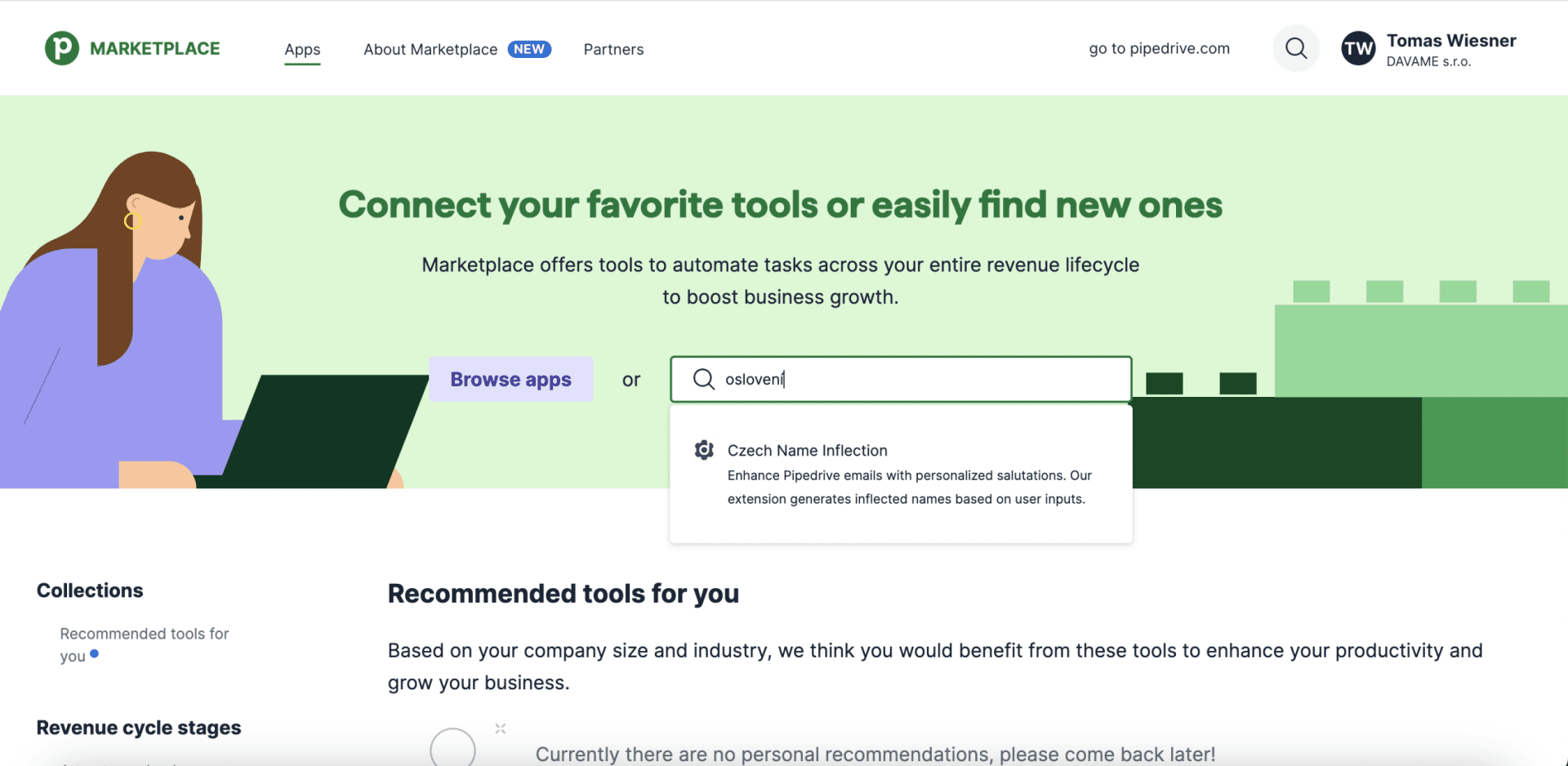Open search via header magnifier icon
The height and width of the screenshot is (766, 1568).
1295,48
